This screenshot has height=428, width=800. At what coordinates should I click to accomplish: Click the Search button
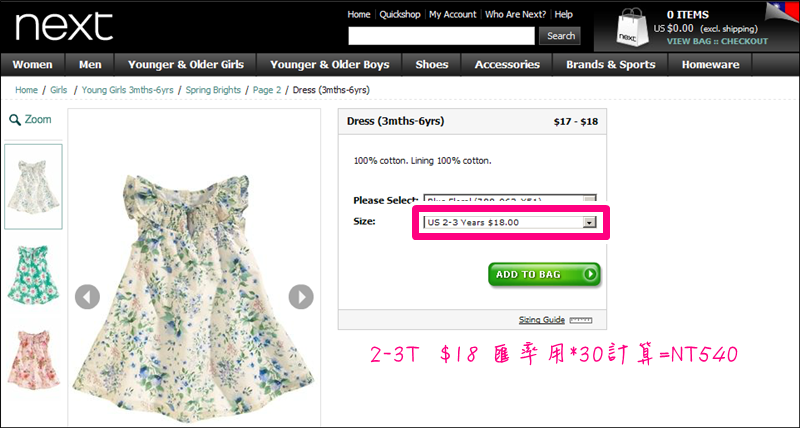tap(560, 36)
